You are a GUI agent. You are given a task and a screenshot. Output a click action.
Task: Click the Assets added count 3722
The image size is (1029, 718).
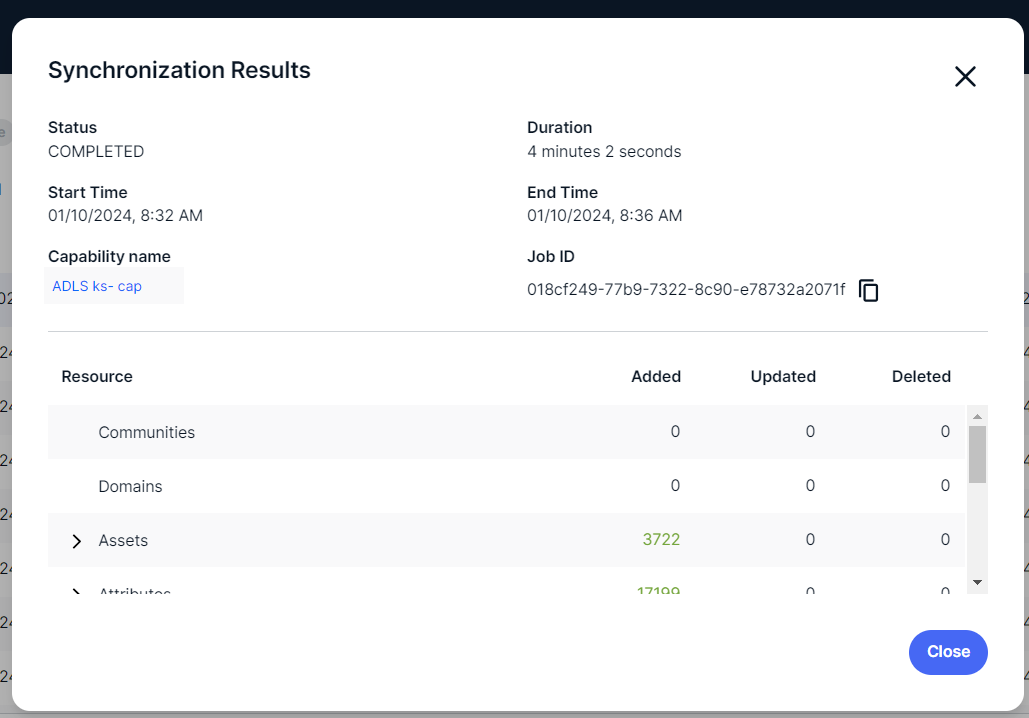(x=661, y=540)
